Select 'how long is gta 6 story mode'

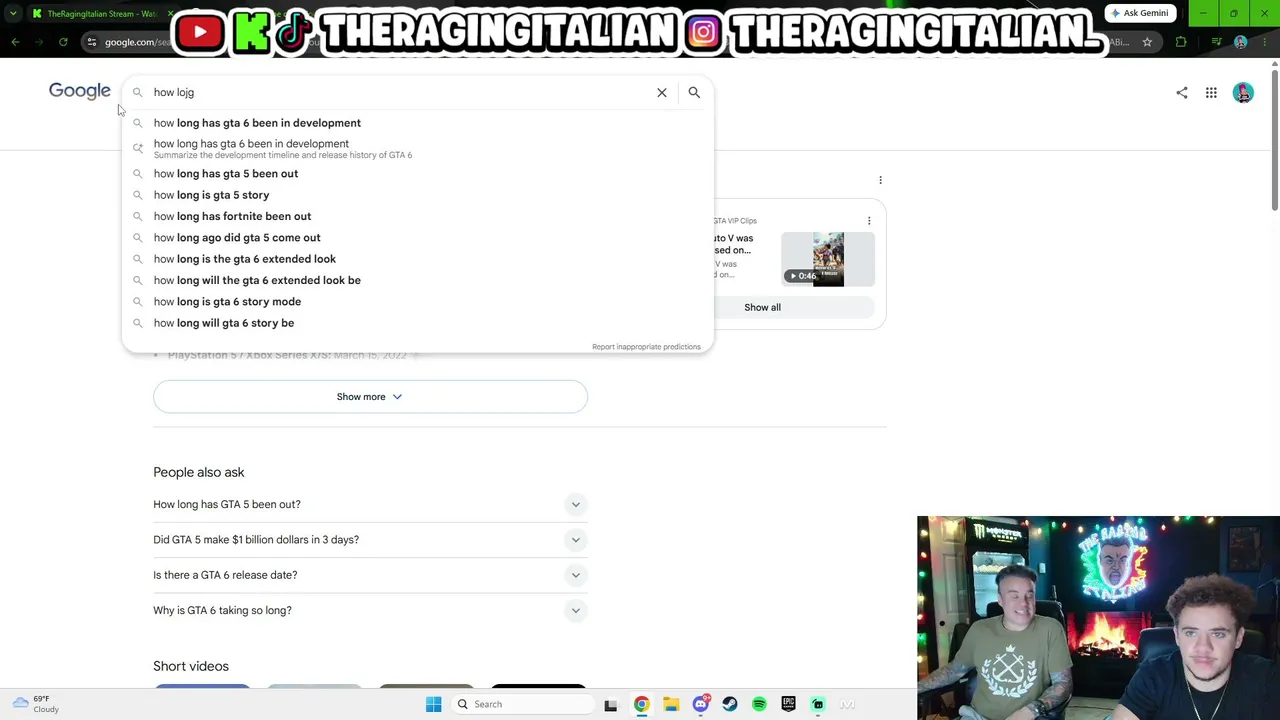(x=418, y=302)
